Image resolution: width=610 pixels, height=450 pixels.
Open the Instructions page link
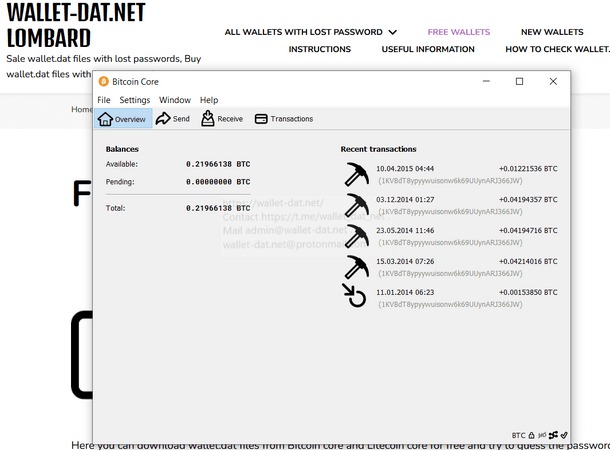(319, 49)
